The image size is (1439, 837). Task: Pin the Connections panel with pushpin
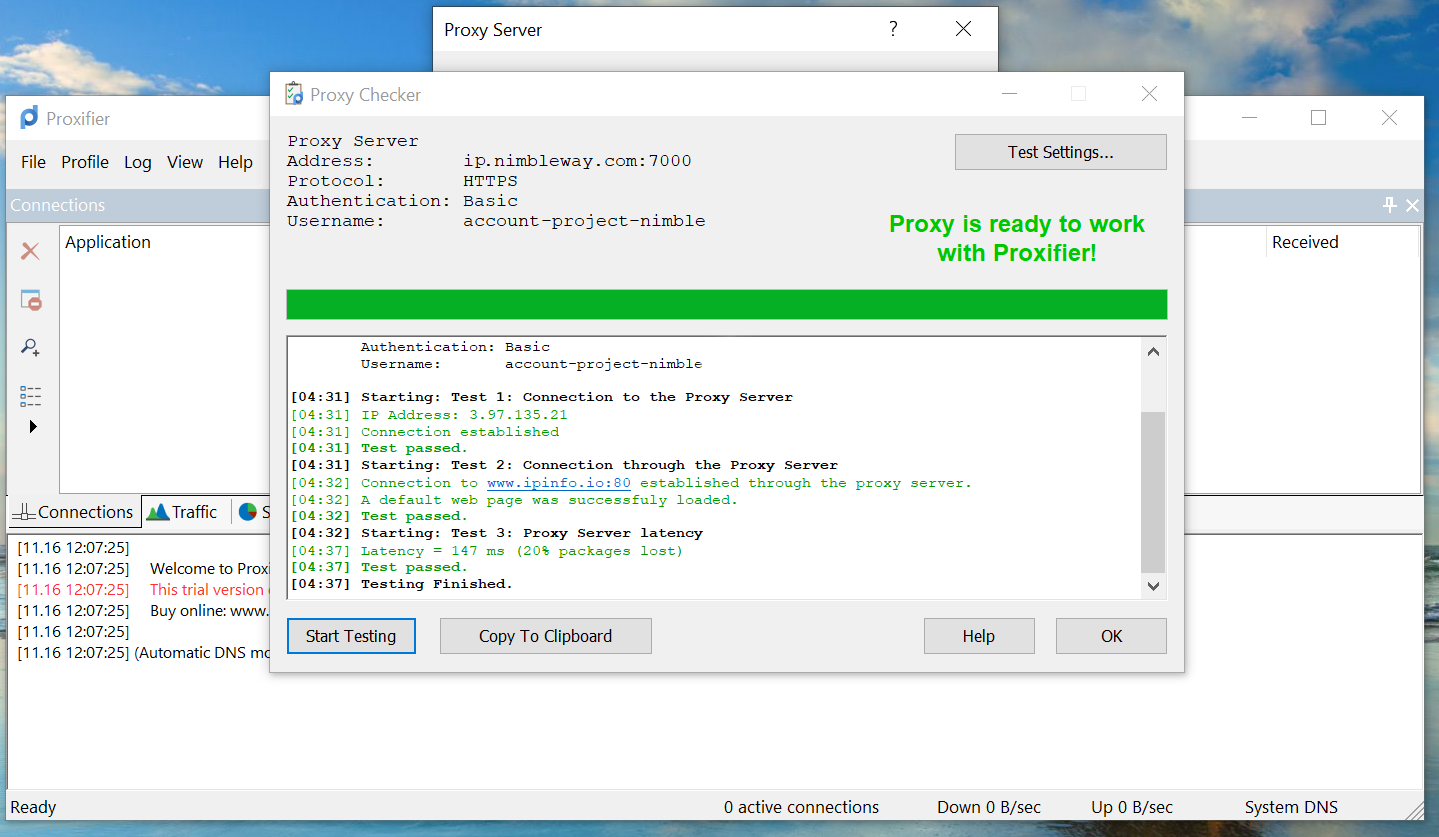[x=1389, y=205]
